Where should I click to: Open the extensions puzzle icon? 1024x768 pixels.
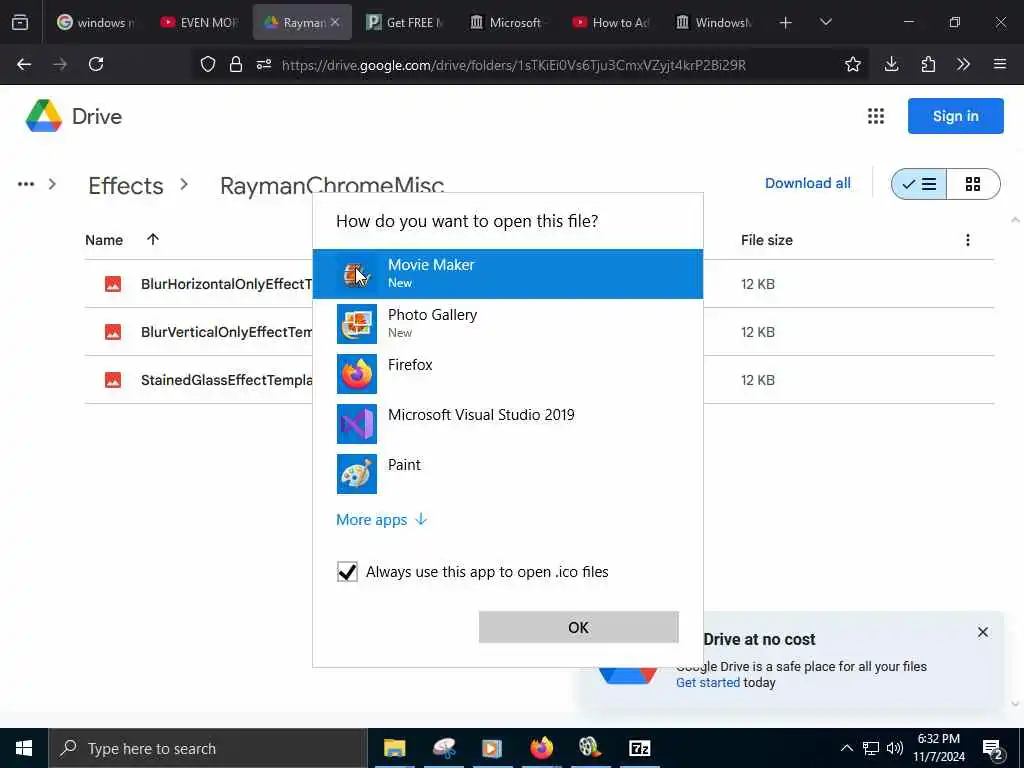[928, 64]
